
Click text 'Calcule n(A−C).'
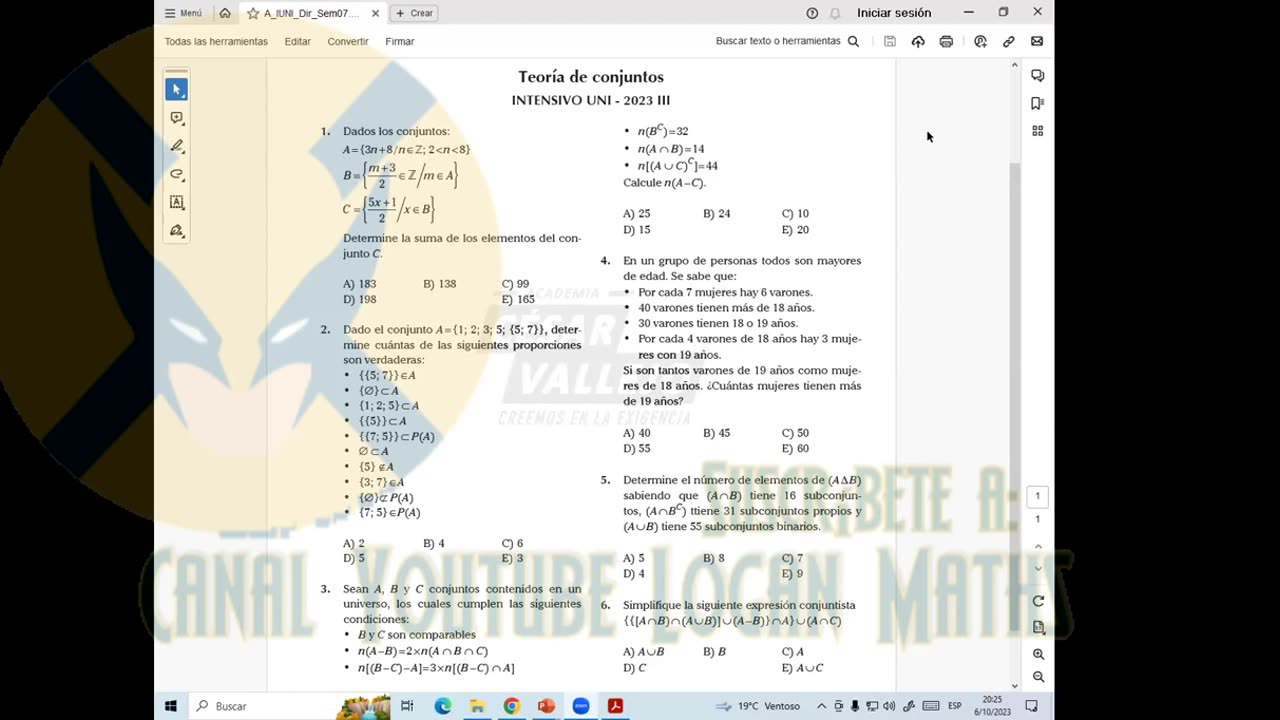[x=665, y=183]
